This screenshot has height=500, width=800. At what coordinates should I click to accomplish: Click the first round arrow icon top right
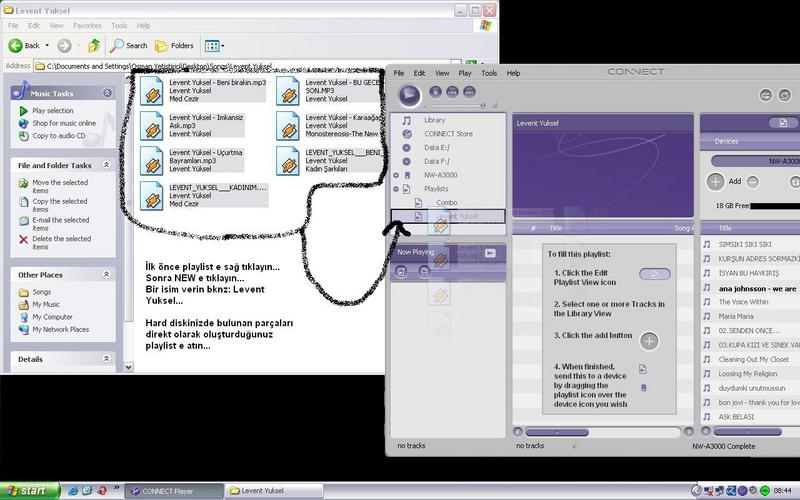pos(765,95)
